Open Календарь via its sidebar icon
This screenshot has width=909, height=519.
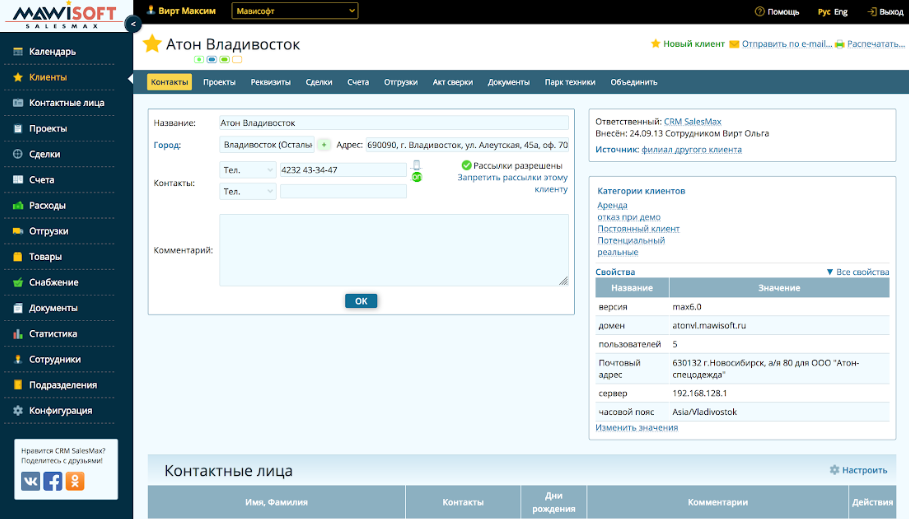tap(18, 52)
